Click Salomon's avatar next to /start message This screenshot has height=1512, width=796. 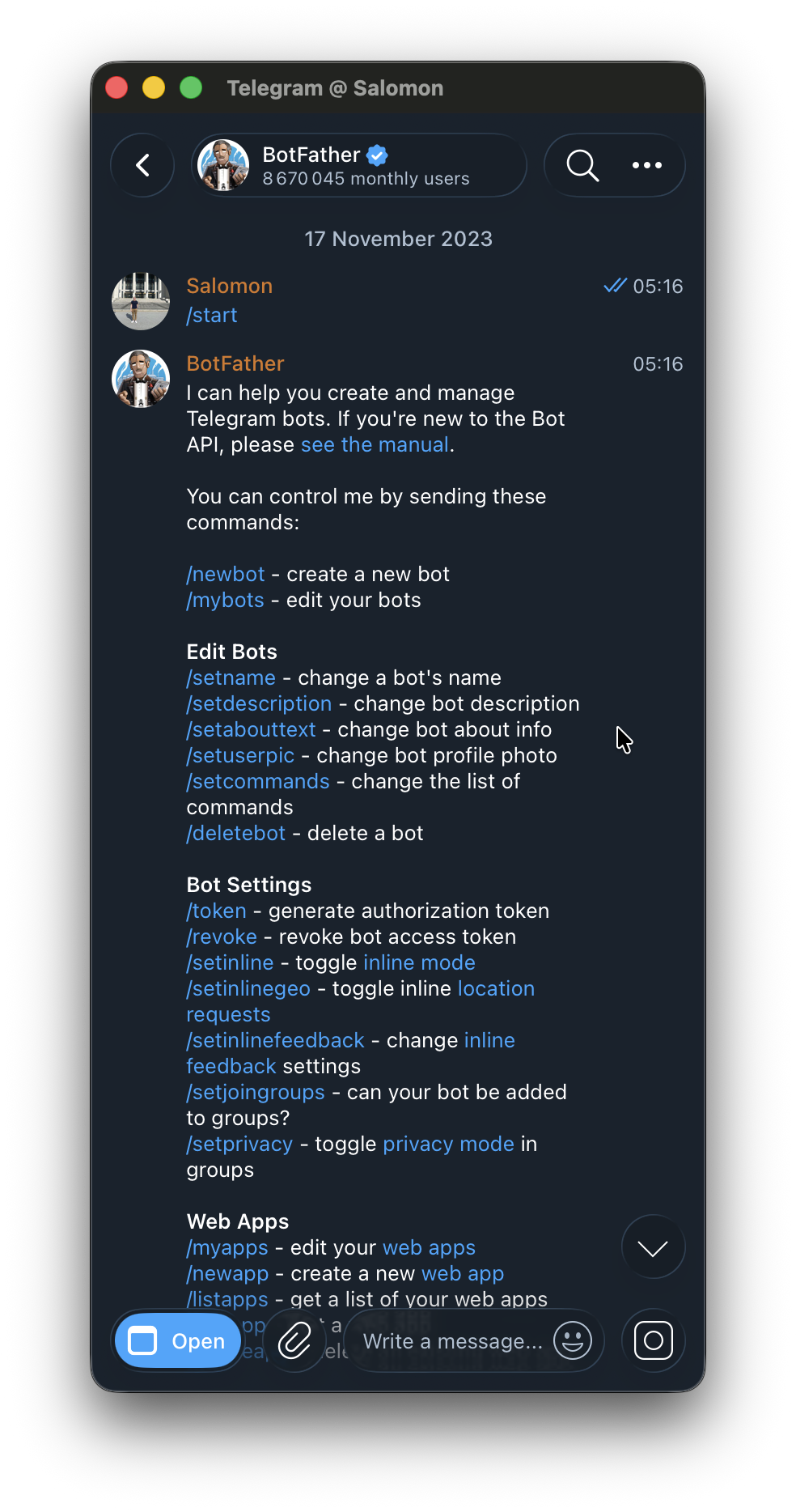(x=141, y=301)
